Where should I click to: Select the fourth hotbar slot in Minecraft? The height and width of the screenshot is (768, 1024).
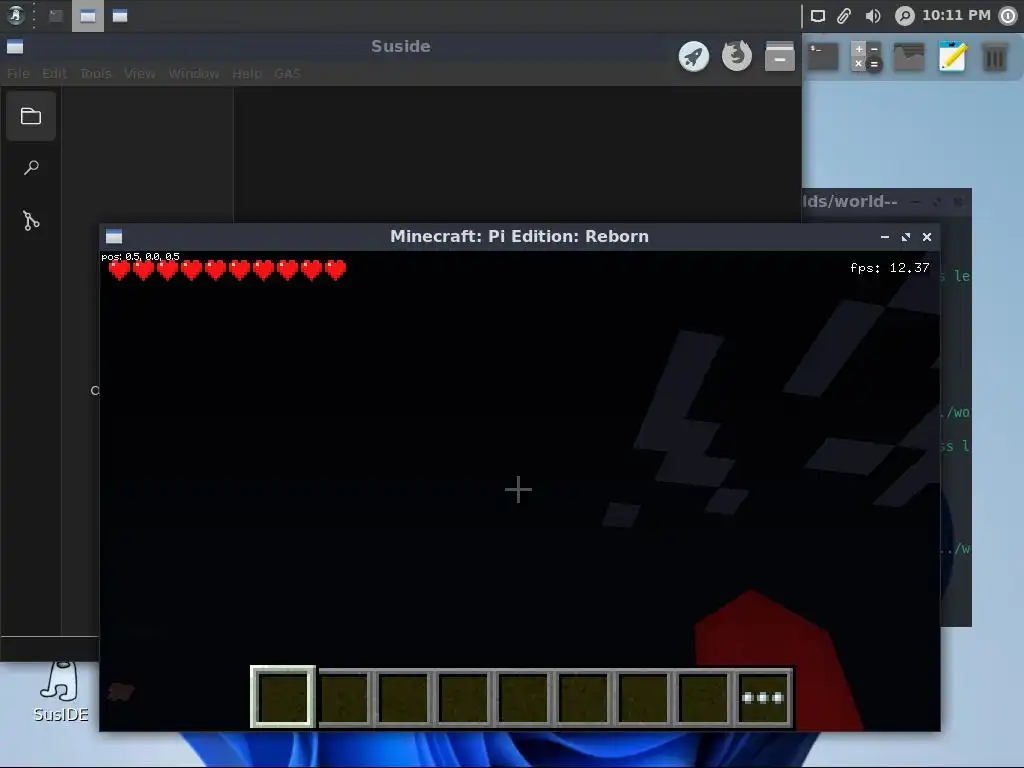click(464, 698)
